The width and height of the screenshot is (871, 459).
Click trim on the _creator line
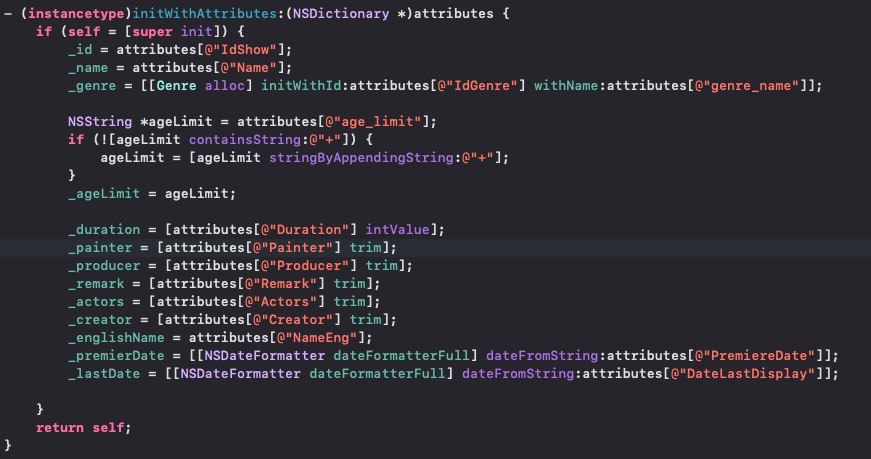(365, 320)
